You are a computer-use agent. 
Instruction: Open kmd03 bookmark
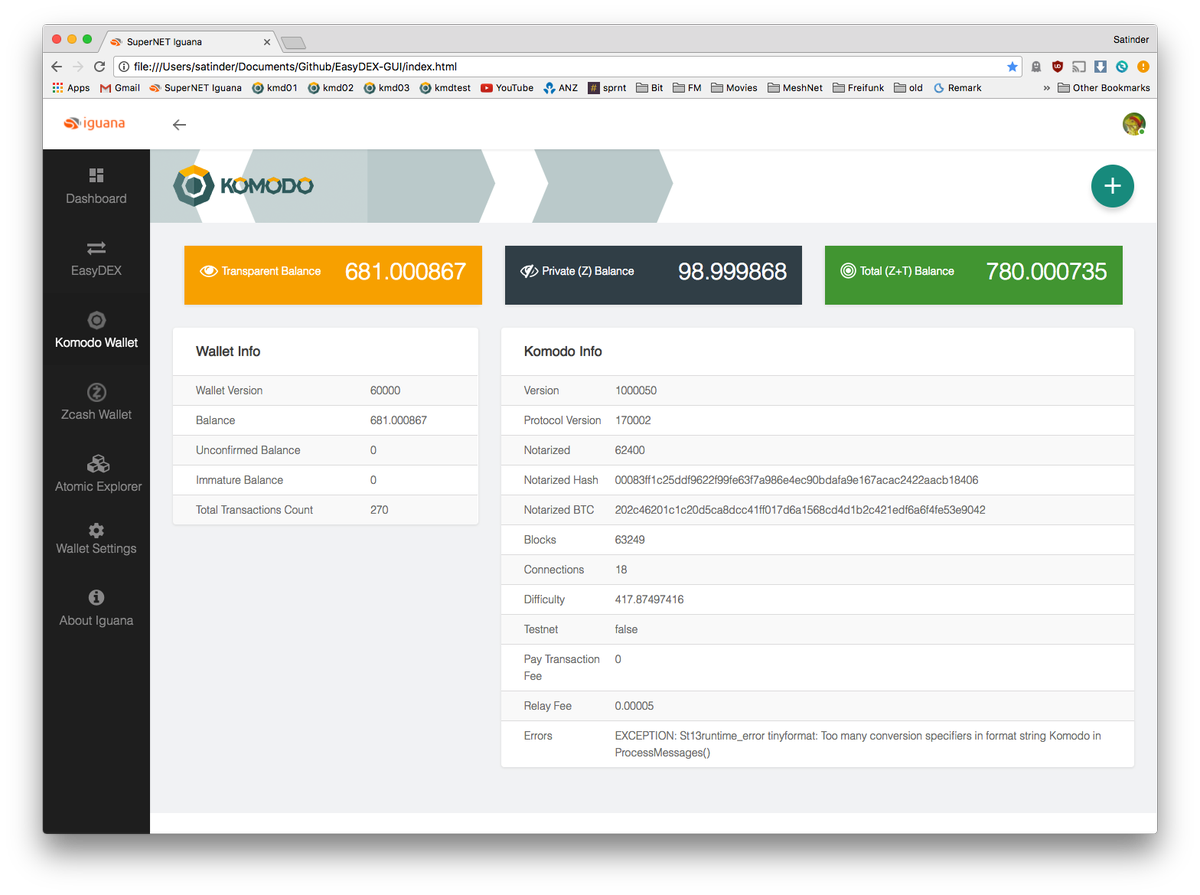[x=387, y=88]
